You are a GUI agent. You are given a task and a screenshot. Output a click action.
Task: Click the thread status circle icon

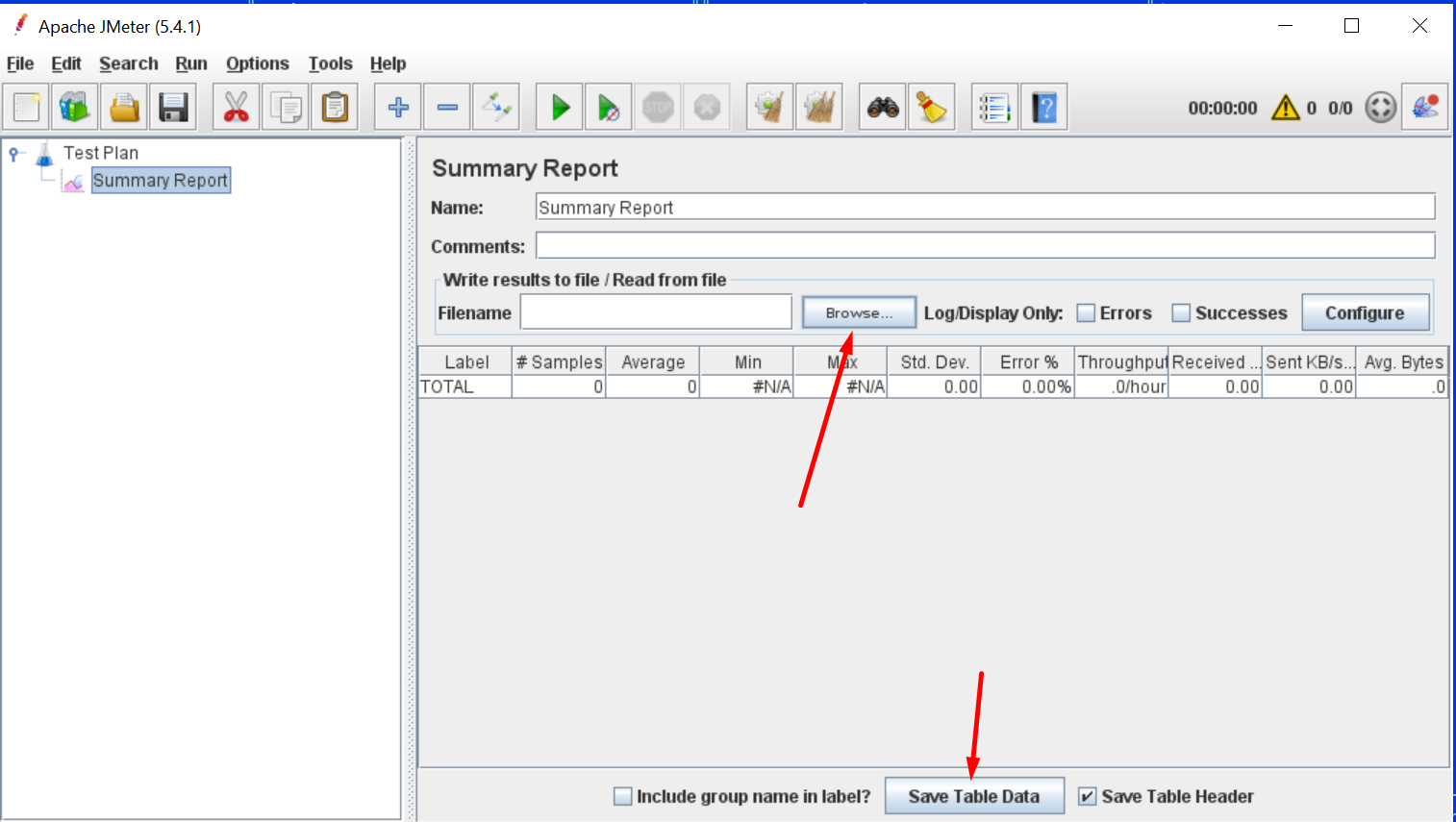coord(1381,108)
